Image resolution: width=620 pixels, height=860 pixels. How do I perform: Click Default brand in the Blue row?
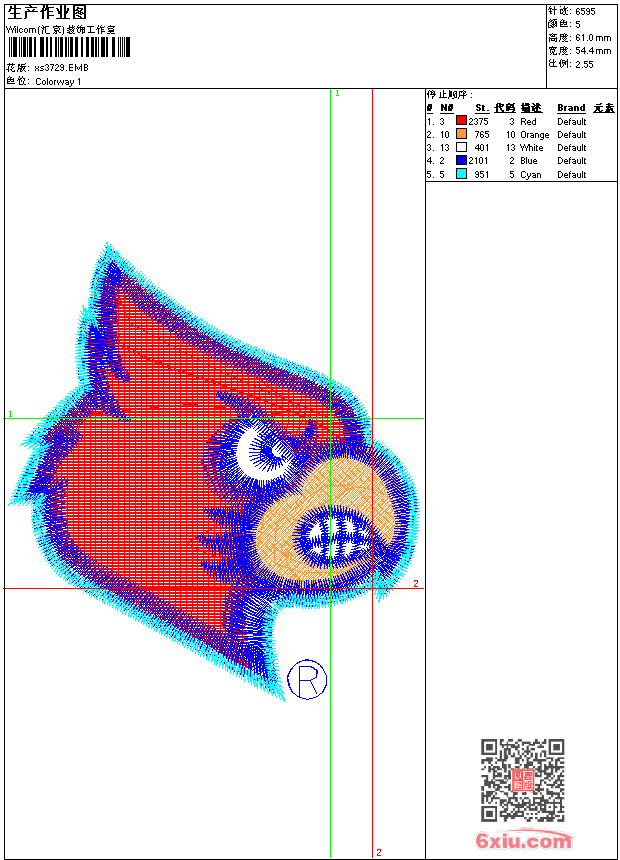point(572,161)
